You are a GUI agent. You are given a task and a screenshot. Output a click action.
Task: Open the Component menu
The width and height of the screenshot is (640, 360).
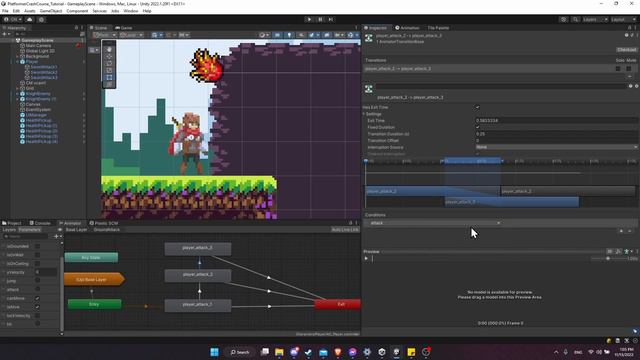pyautogui.click(x=77, y=11)
